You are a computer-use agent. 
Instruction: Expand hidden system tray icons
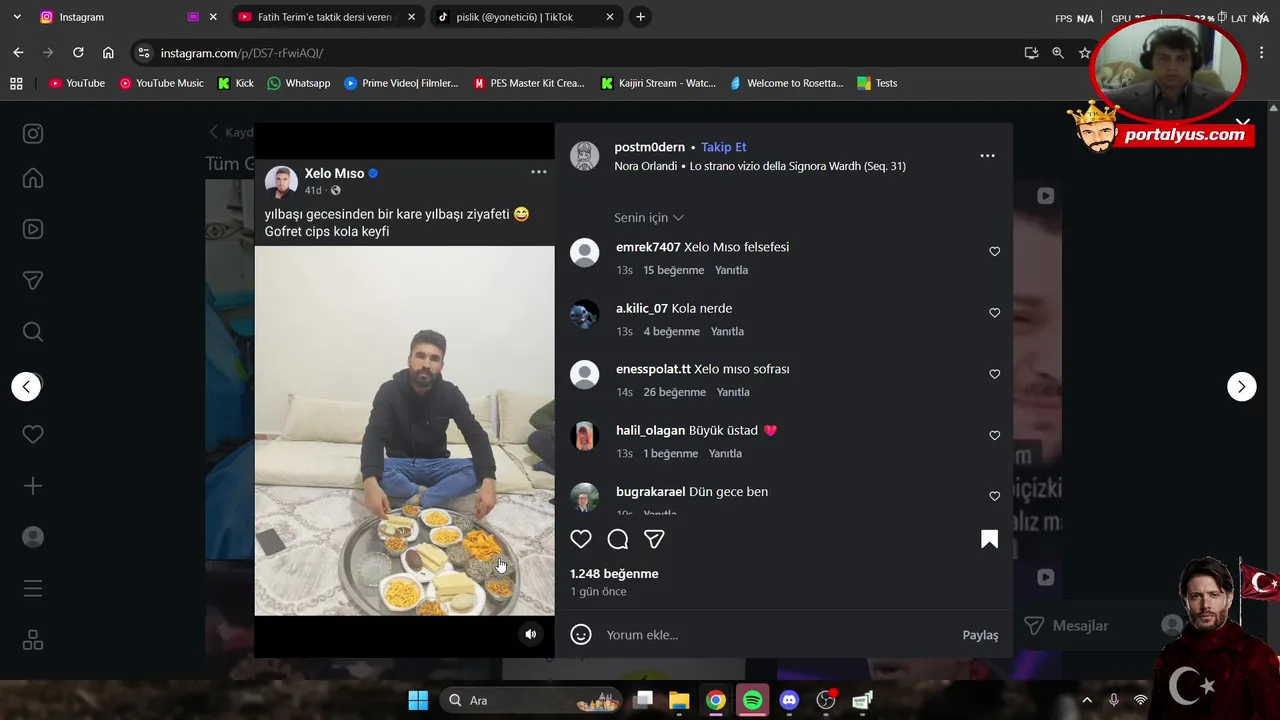click(x=1087, y=700)
